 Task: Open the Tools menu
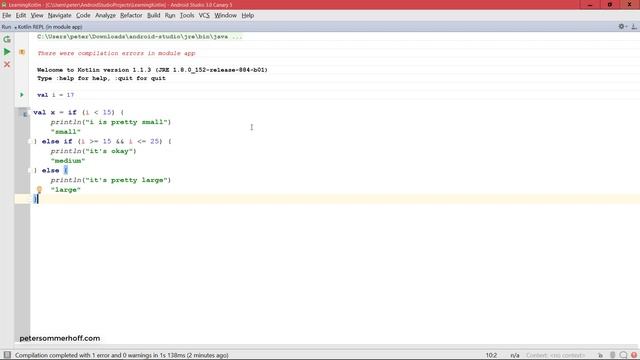point(187,16)
